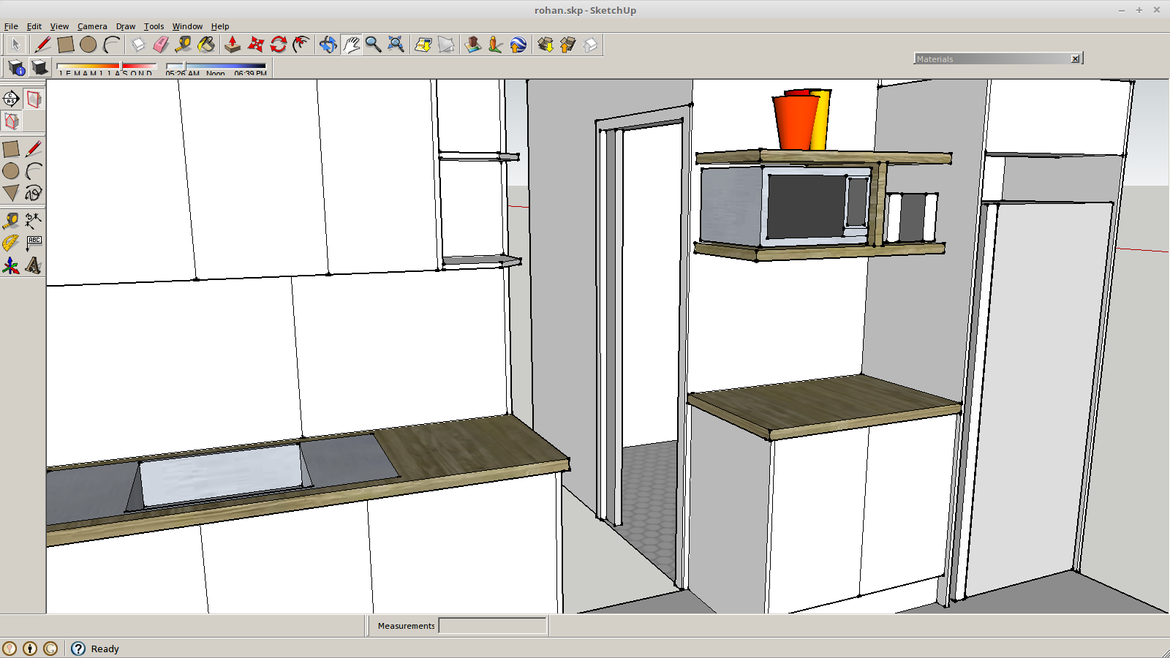Activate the Push/Pull tool
The height and width of the screenshot is (658, 1170).
232,44
